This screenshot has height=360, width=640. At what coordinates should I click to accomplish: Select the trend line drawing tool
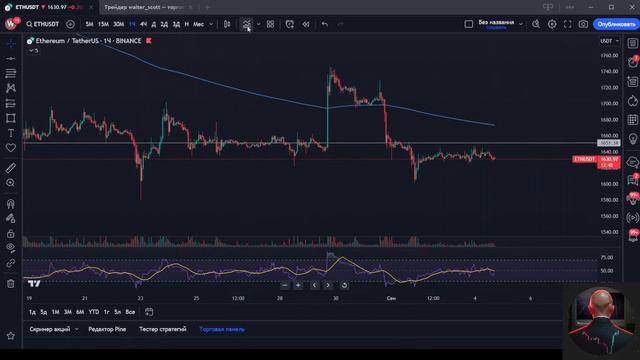click(x=11, y=59)
